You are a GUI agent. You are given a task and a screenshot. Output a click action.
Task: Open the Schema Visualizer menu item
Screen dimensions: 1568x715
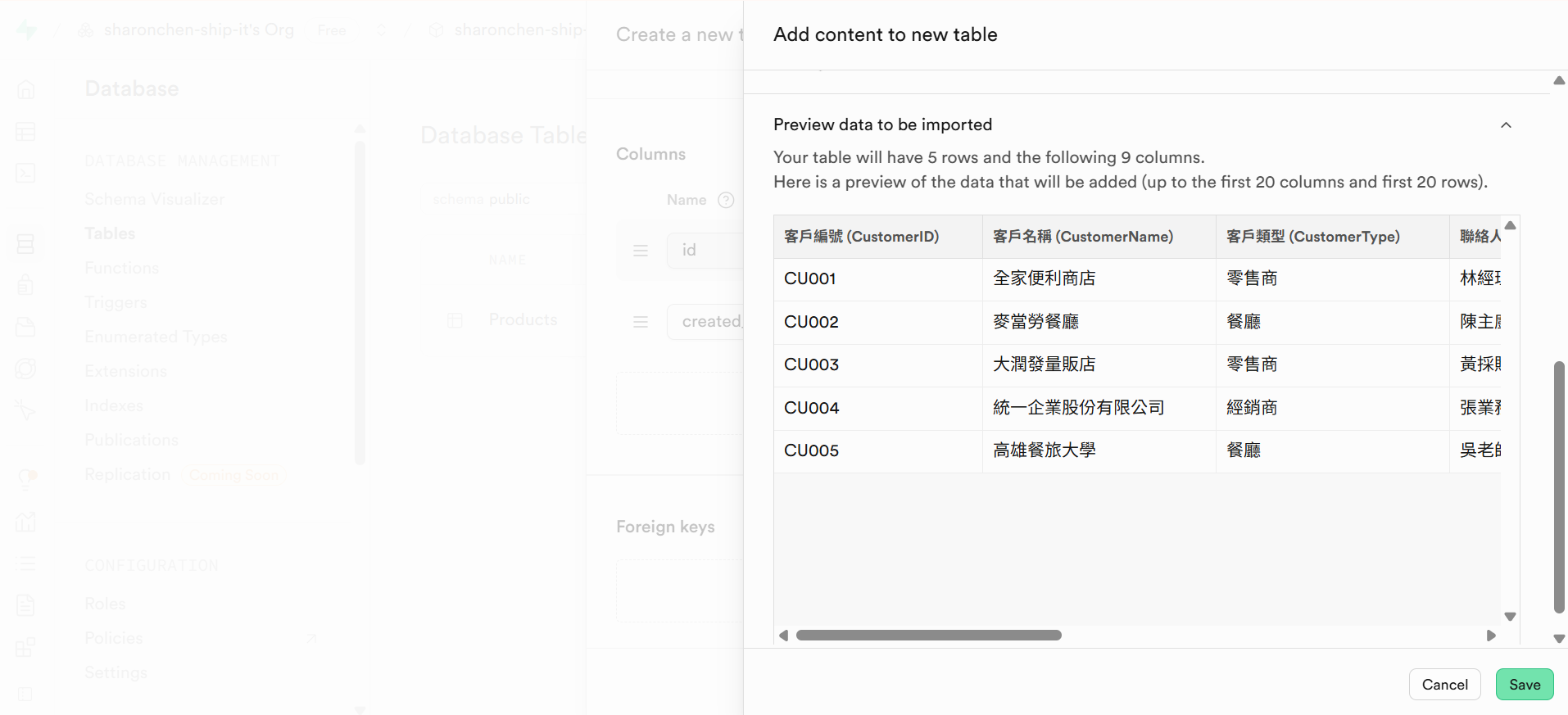tap(154, 199)
